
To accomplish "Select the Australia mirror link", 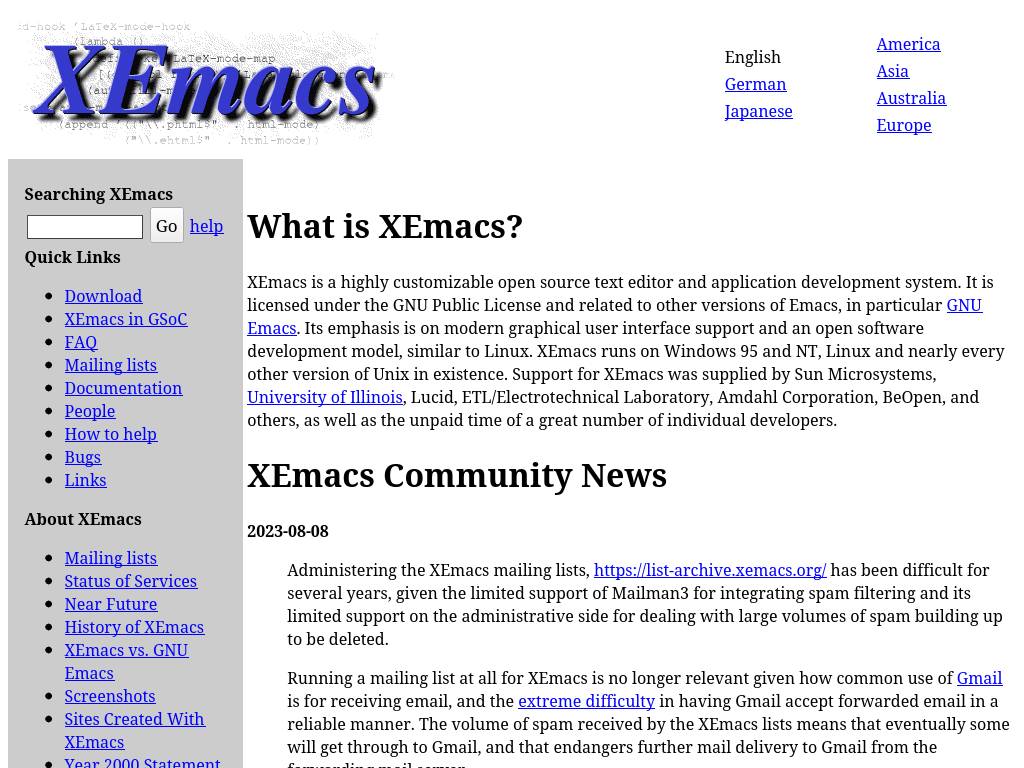I will (911, 98).
